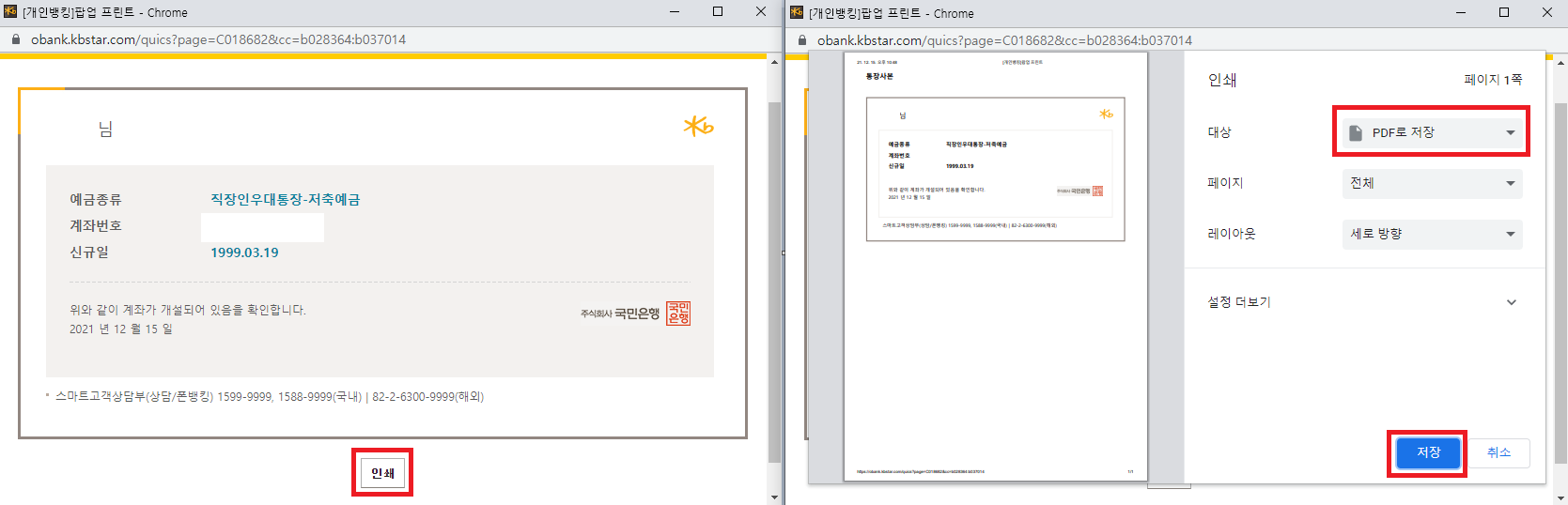Open the 페이지 dropdown showing 전체
Screen dimensions: 1568x505
coord(1432,183)
